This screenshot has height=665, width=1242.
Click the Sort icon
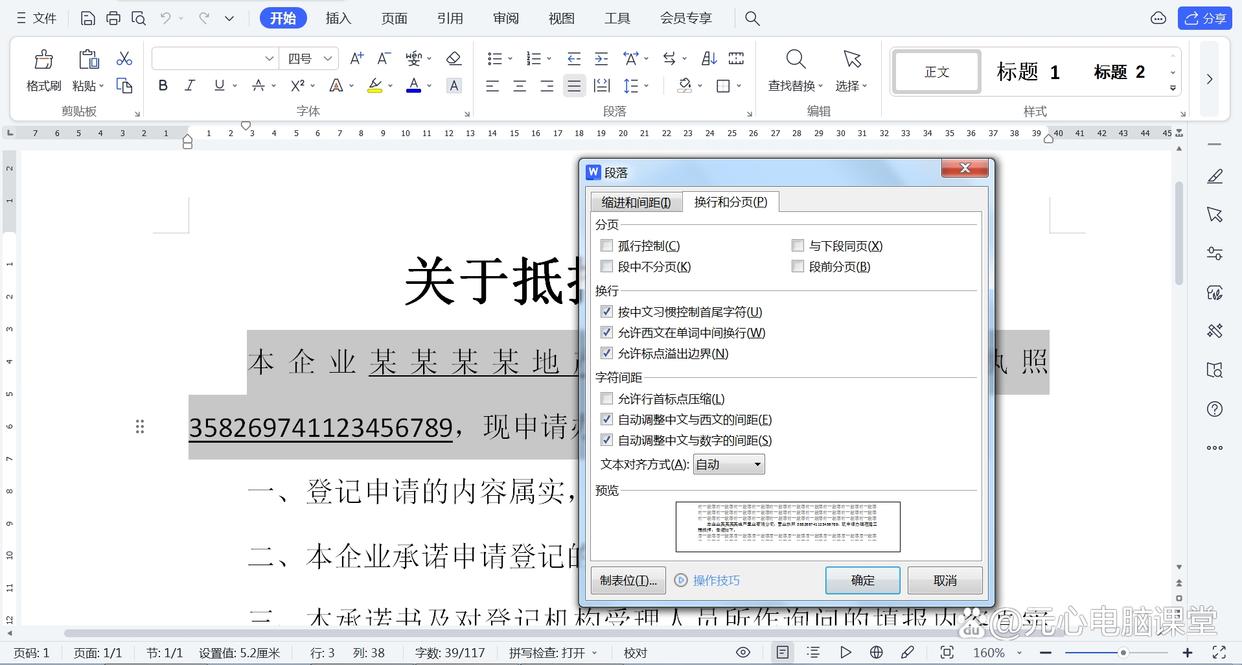(x=709, y=59)
